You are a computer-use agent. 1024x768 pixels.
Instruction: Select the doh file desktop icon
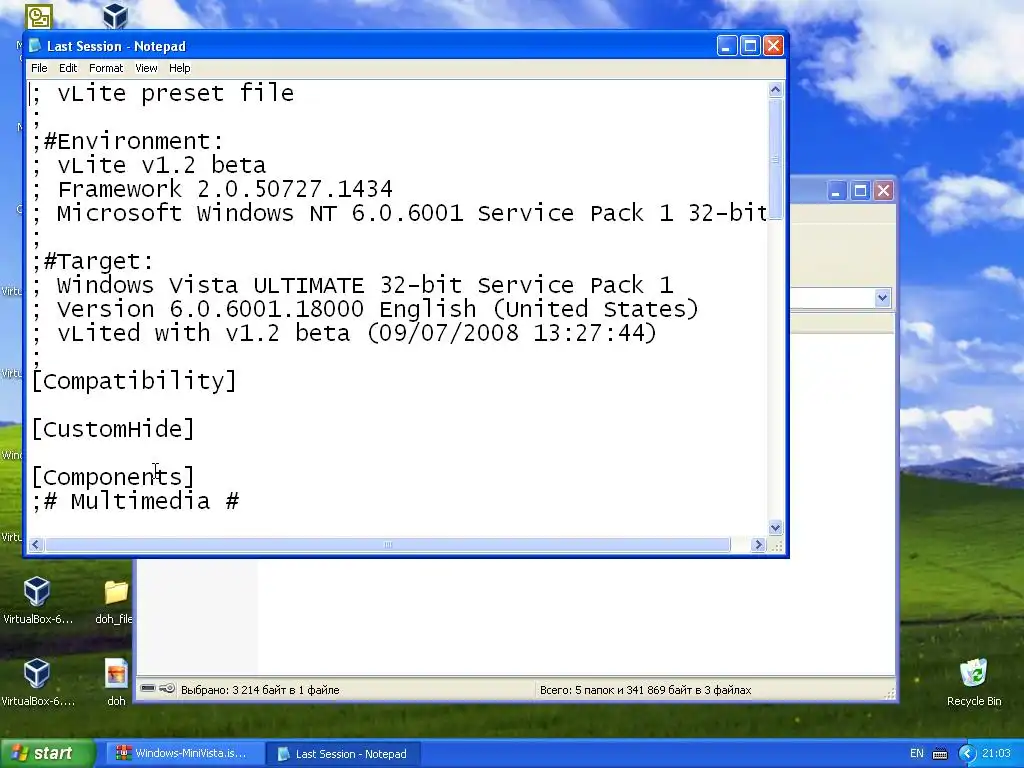[116, 682]
